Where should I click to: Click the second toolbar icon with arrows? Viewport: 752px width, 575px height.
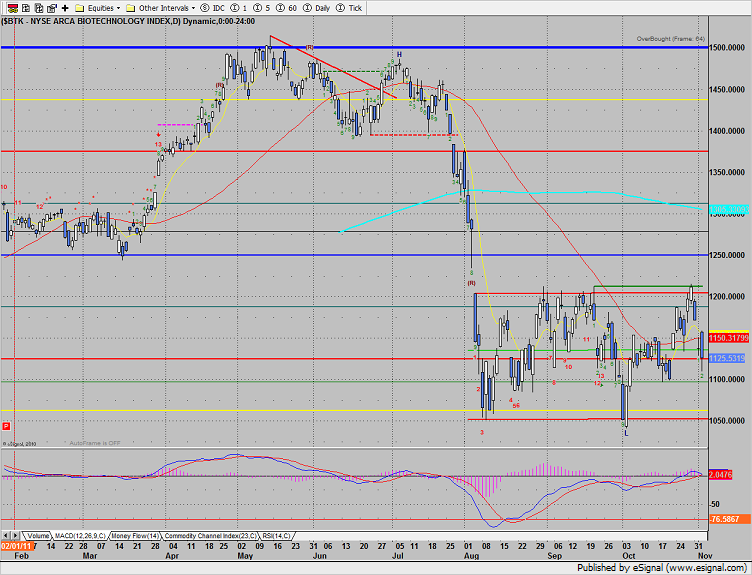pyautogui.click(x=26, y=8)
